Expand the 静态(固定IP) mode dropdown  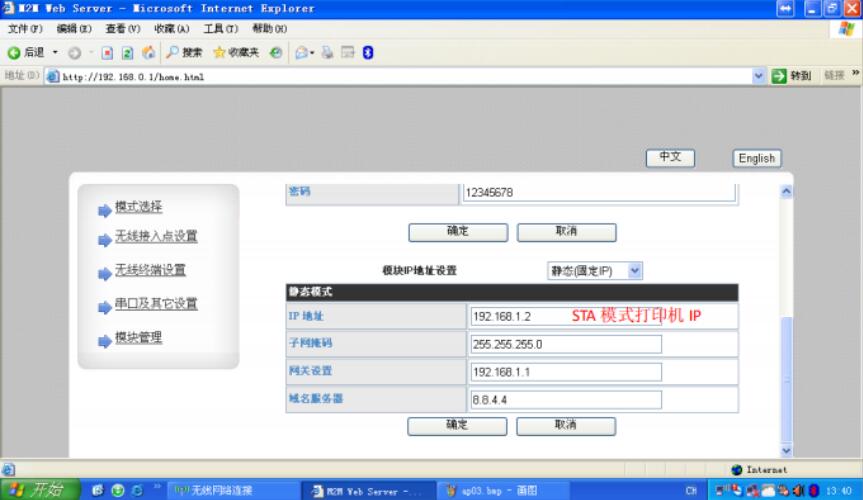point(635,270)
